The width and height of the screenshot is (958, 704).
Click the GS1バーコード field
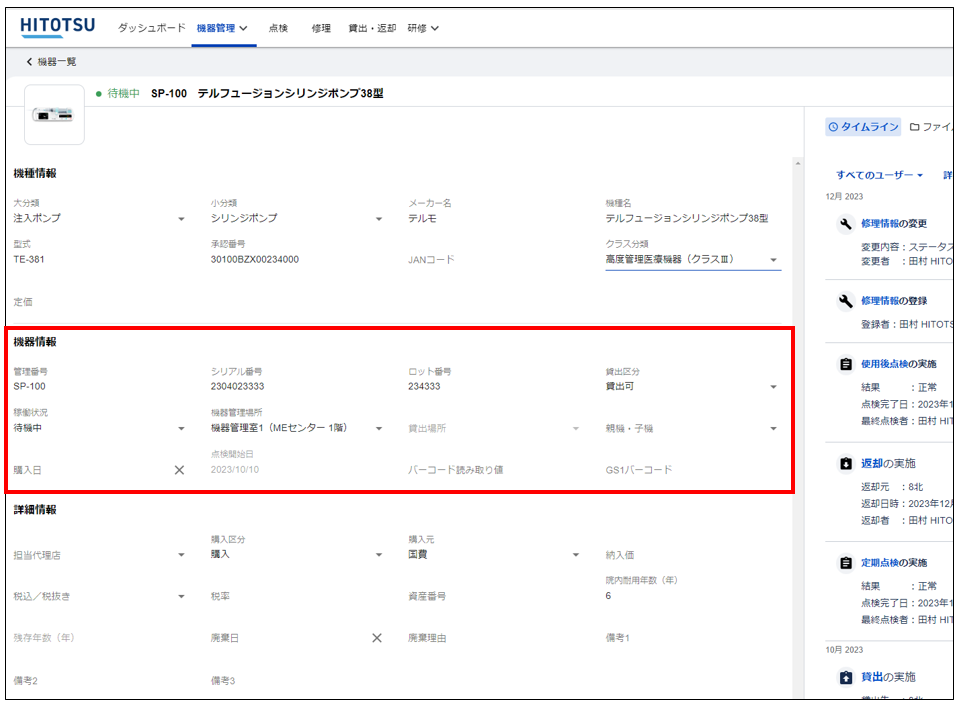click(x=693, y=470)
